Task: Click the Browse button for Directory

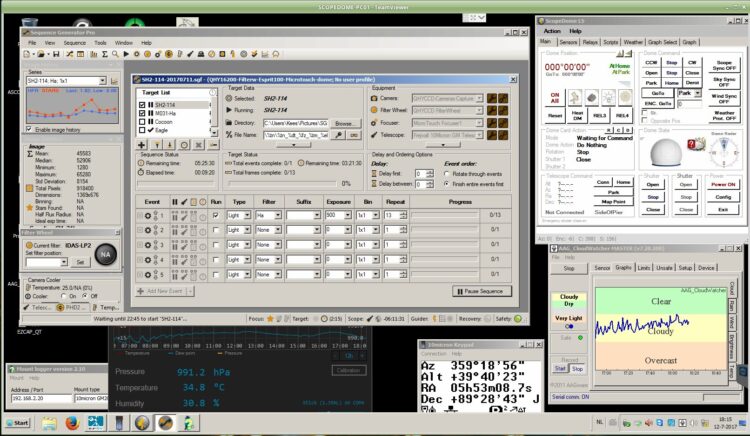Action: pyautogui.click(x=344, y=123)
